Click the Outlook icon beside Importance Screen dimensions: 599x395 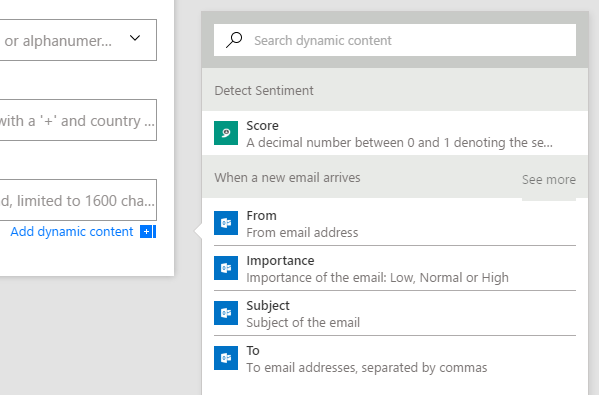(226, 268)
